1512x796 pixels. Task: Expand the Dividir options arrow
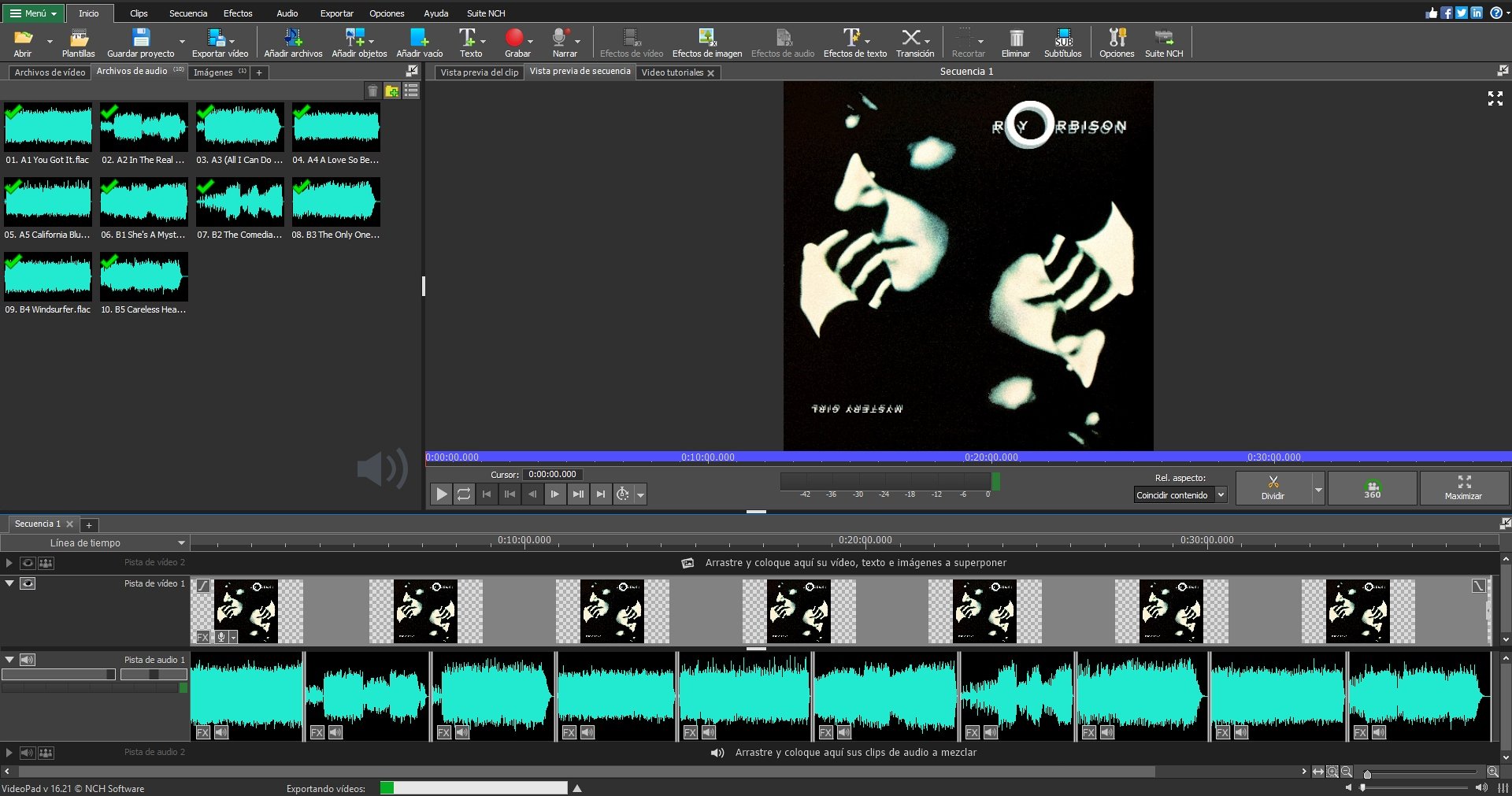click(1318, 489)
